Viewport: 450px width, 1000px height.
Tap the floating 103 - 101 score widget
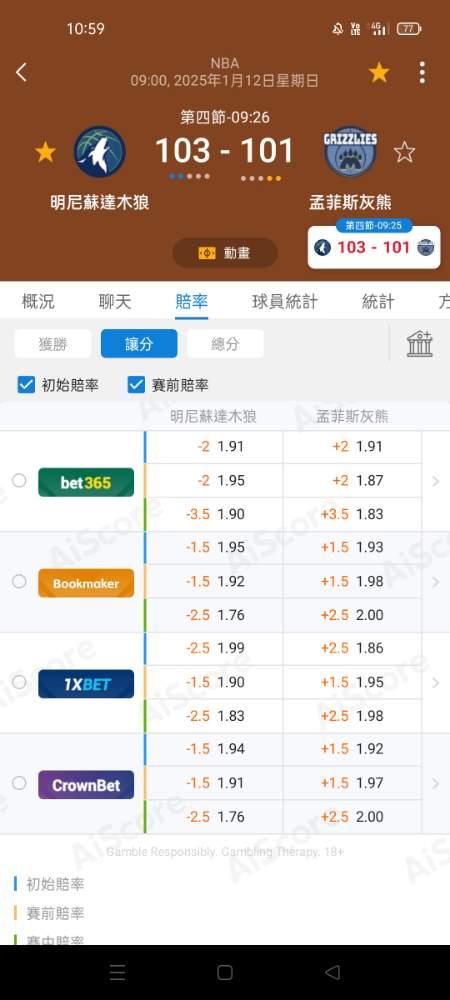(x=374, y=247)
